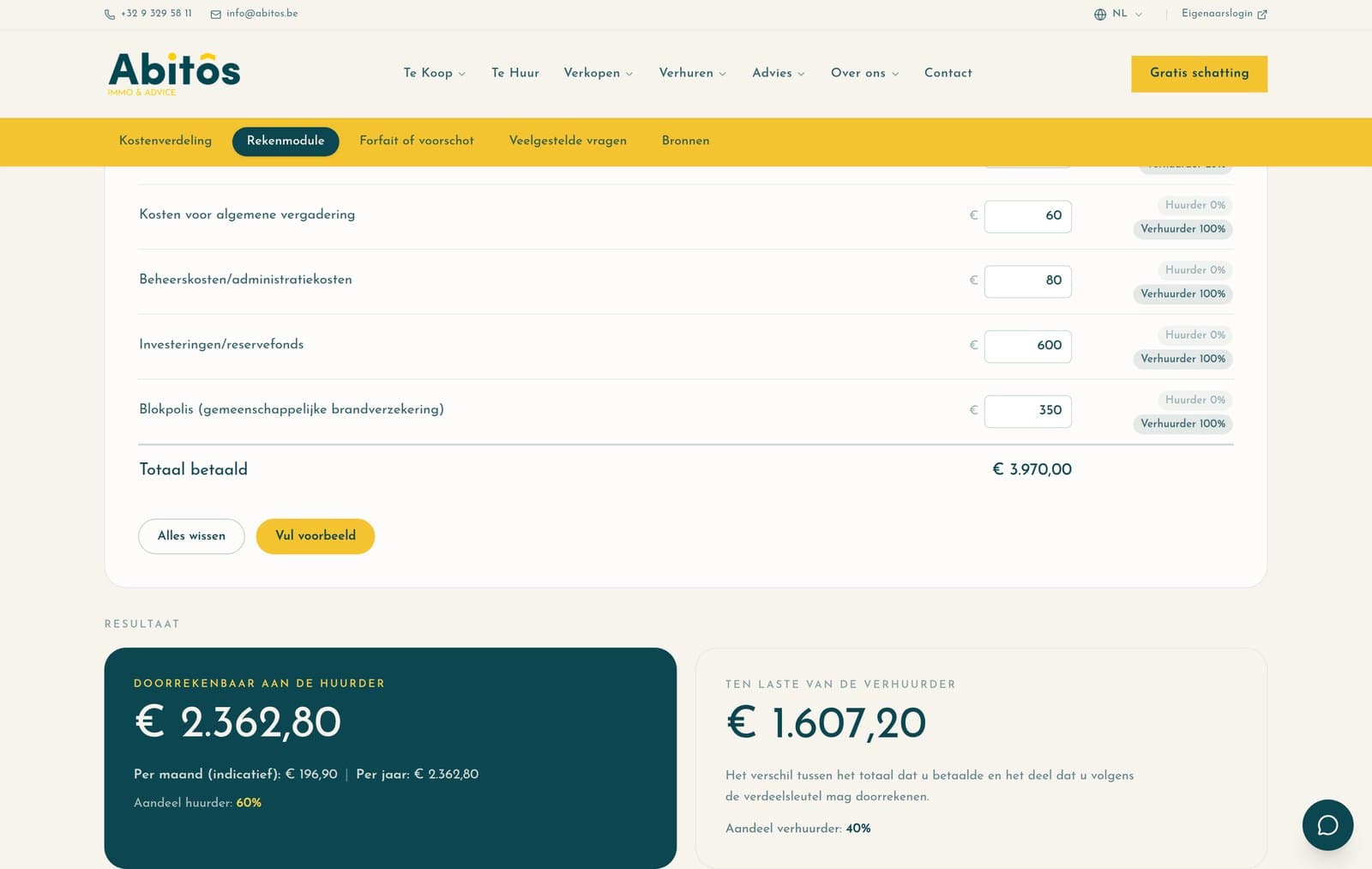
Task: Select Verhuurder 100% for Blokpolis
Action: [x=1182, y=424]
